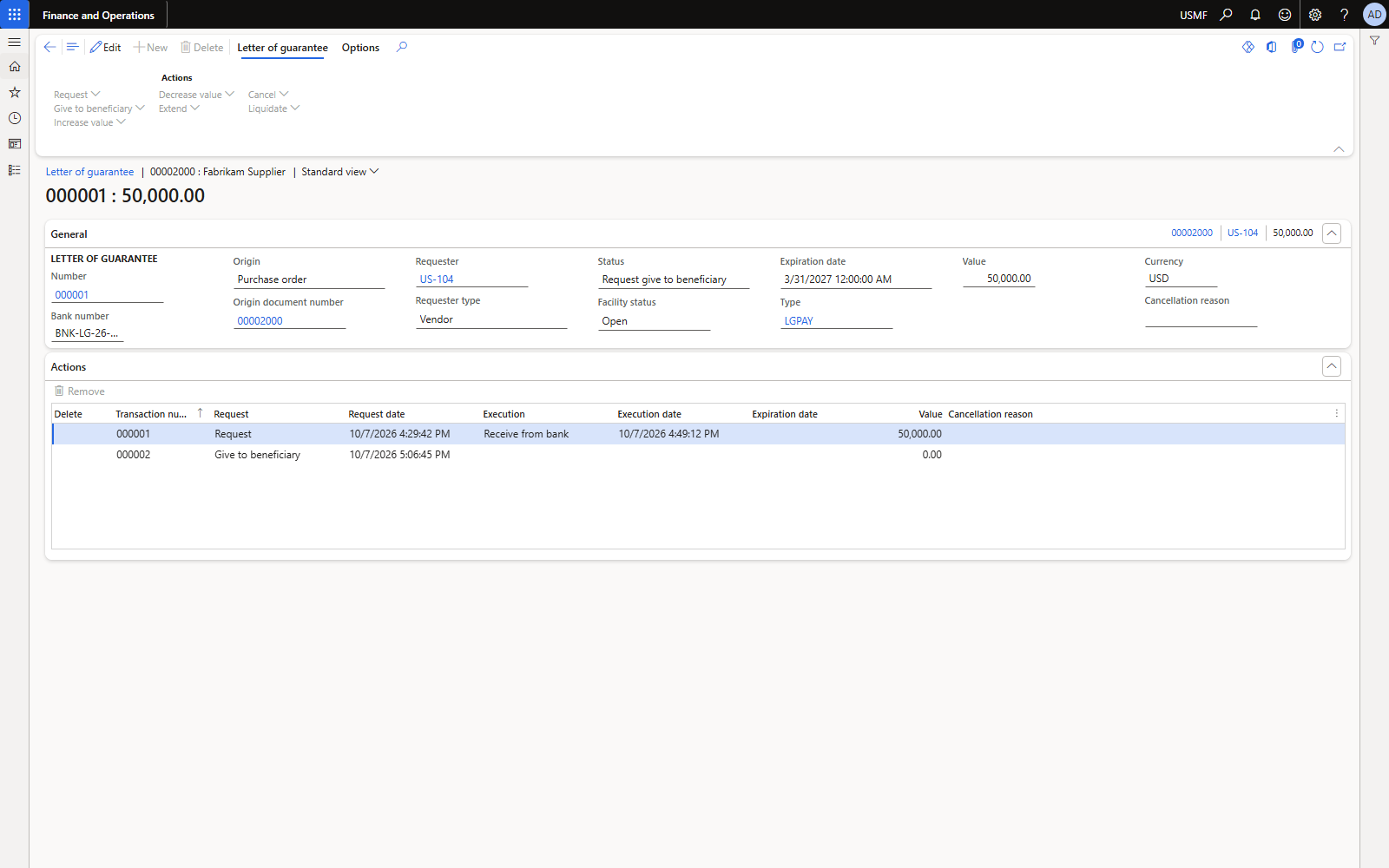Open Give to beneficiary dropdown action
Screen dimensions: 1389x868
pyautogui.click(x=99, y=108)
